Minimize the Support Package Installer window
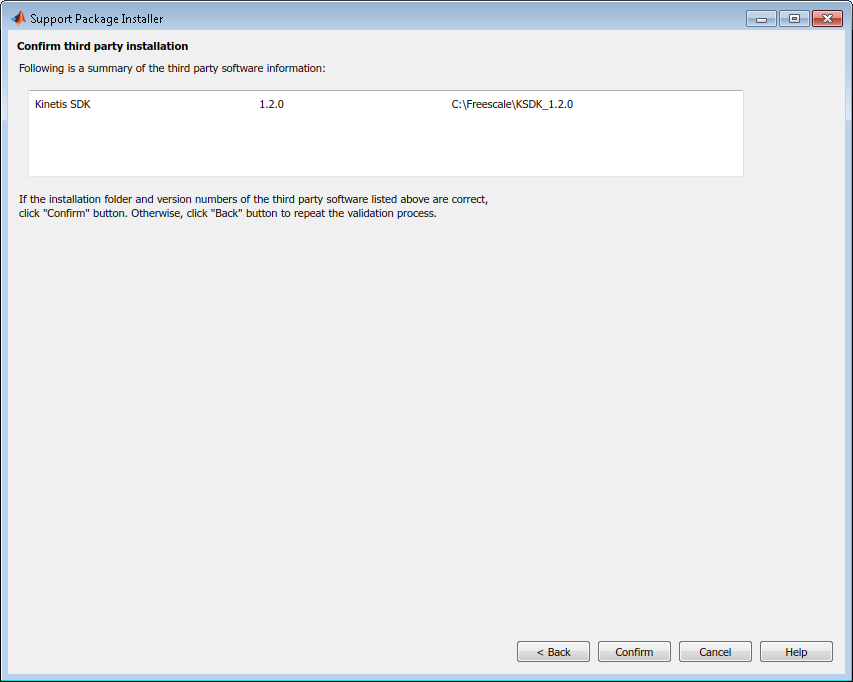Screen dimensions: 853x682 (761, 18)
